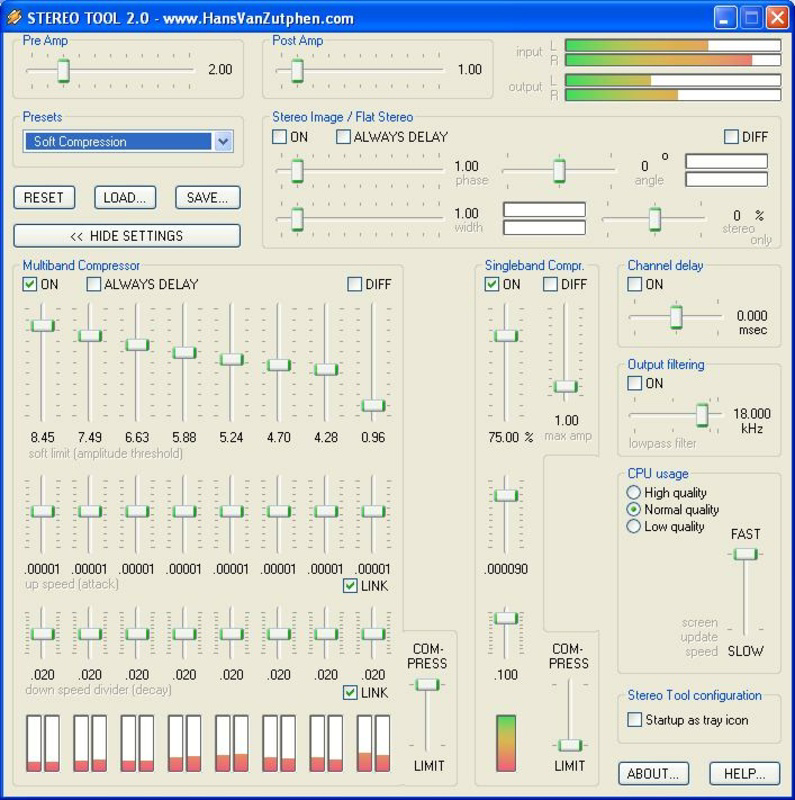This screenshot has height=800, width=795.
Task: Click the angle slider handle
Action: click(x=559, y=171)
